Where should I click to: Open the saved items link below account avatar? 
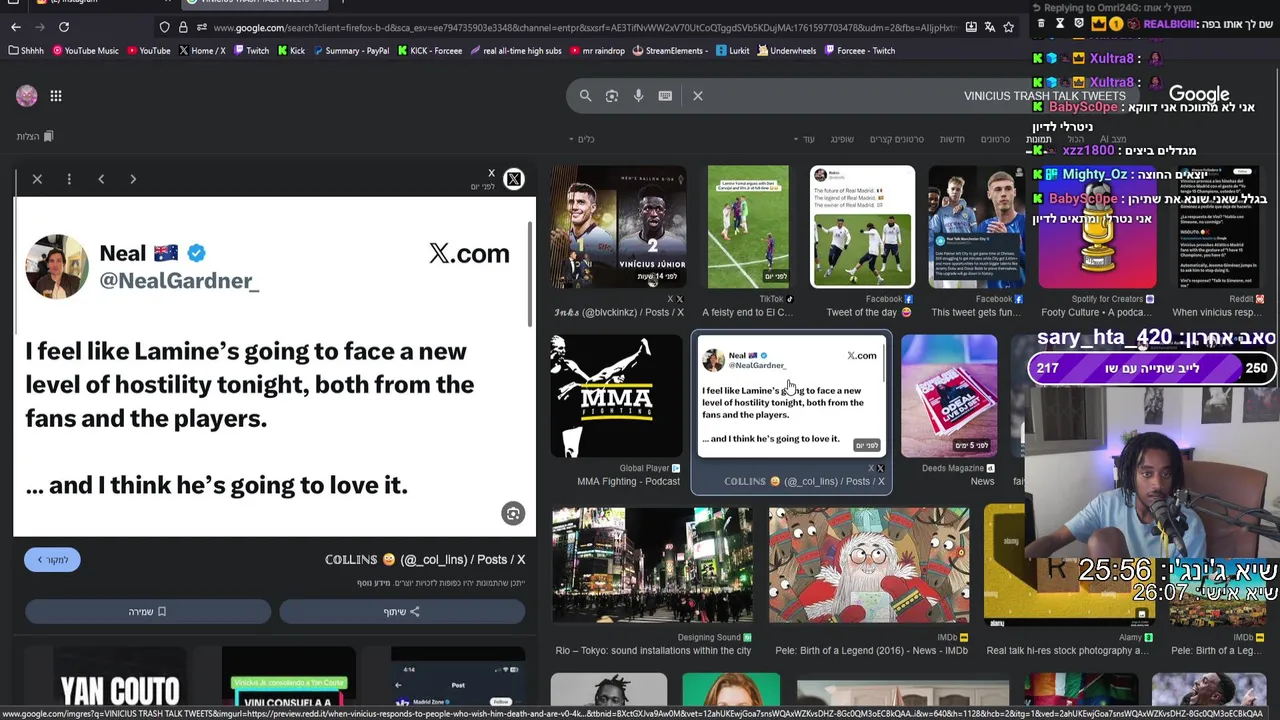35,136
